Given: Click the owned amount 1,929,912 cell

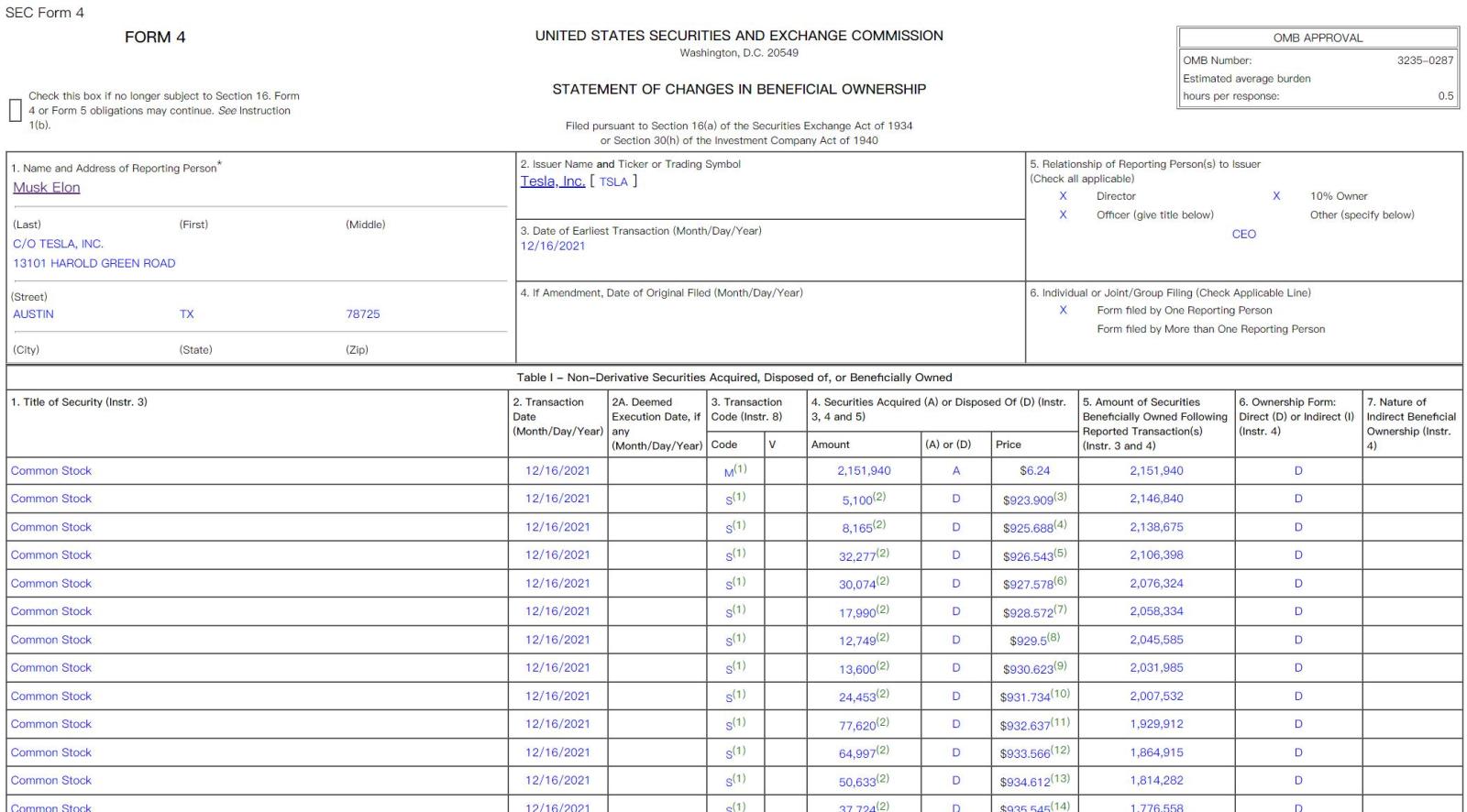Looking at the screenshot, I should point(1156,724).
